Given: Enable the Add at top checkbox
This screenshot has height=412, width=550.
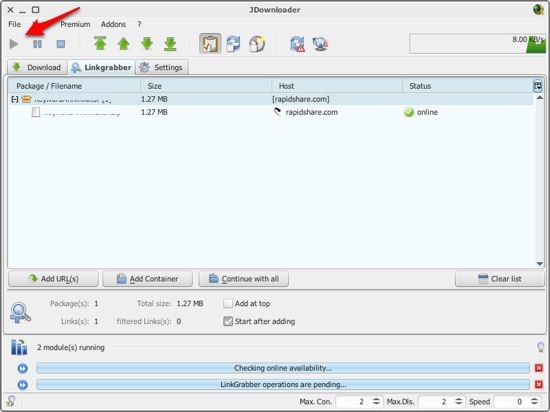Looking at the screenshot, I should (228, 303).
